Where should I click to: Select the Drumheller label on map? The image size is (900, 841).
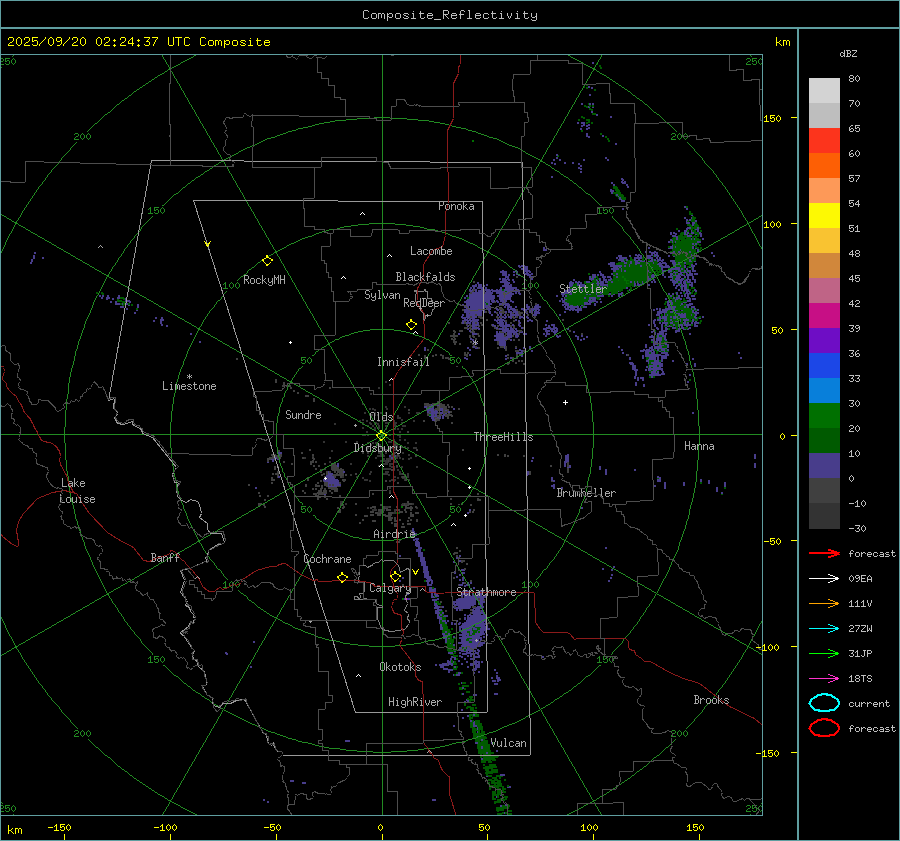[586, 493]
